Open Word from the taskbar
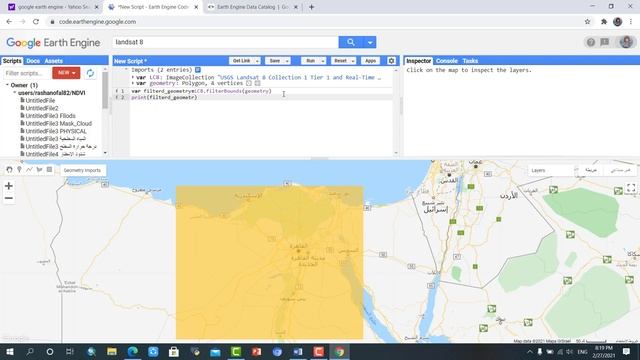 click(x=298, y=352)
